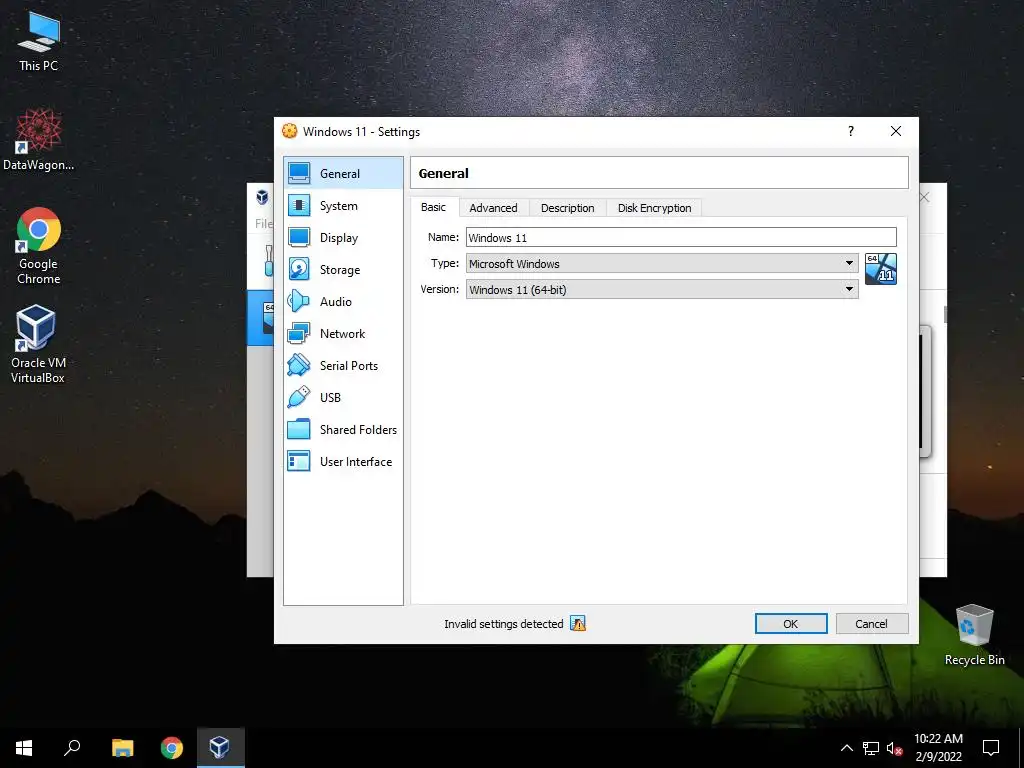Open Oracle VM VirtualBox desktop shortcut
Image resolution: width=1024 pixels, height=768 pixels.
tap(38, 344)
